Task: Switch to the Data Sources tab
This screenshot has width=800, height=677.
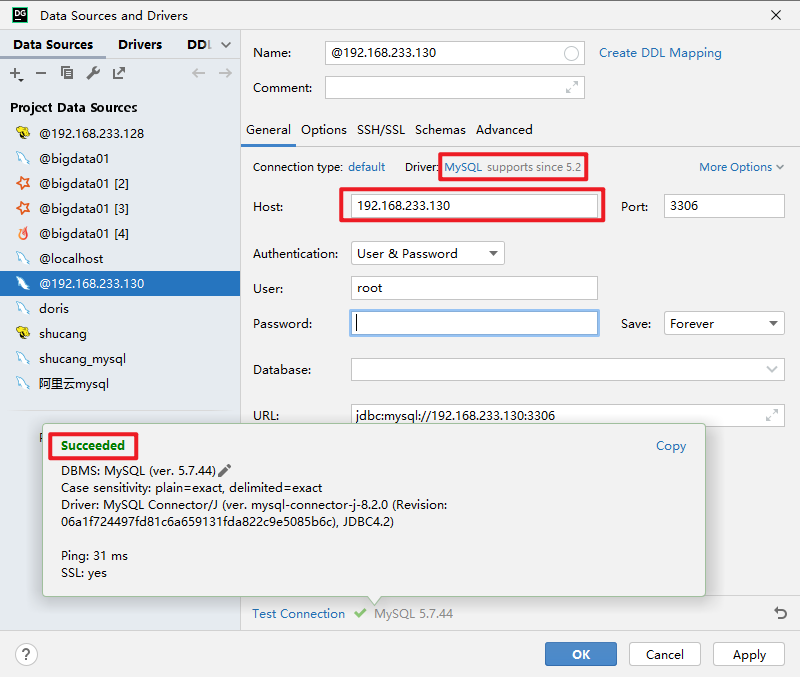Action: tap(53, 44)
